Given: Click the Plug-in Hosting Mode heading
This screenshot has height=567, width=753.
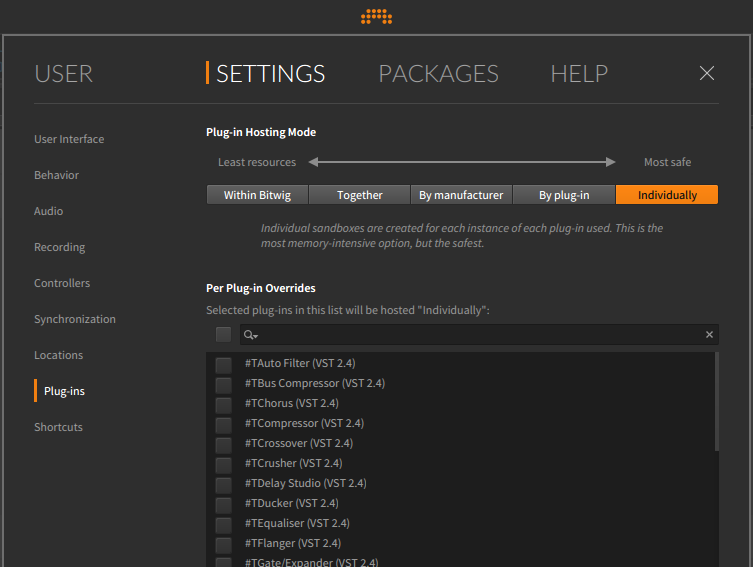Looking at the screenshot, I should pos(261,132).
